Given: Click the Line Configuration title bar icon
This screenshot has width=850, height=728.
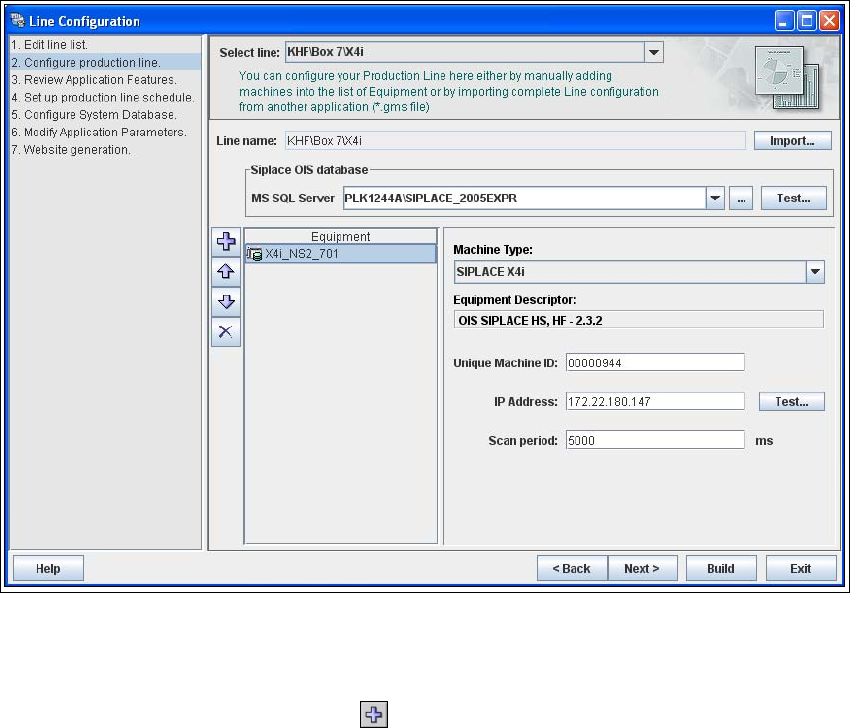Looking at the screenshot, I should click(17, 21).
